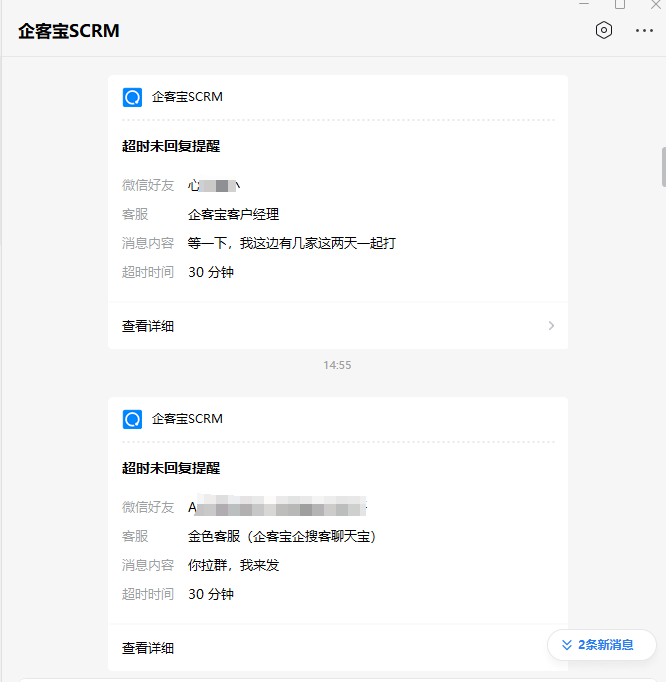Click the sender name 企客宝SCRM on second card
666x682 pixels.
[187, 419]
